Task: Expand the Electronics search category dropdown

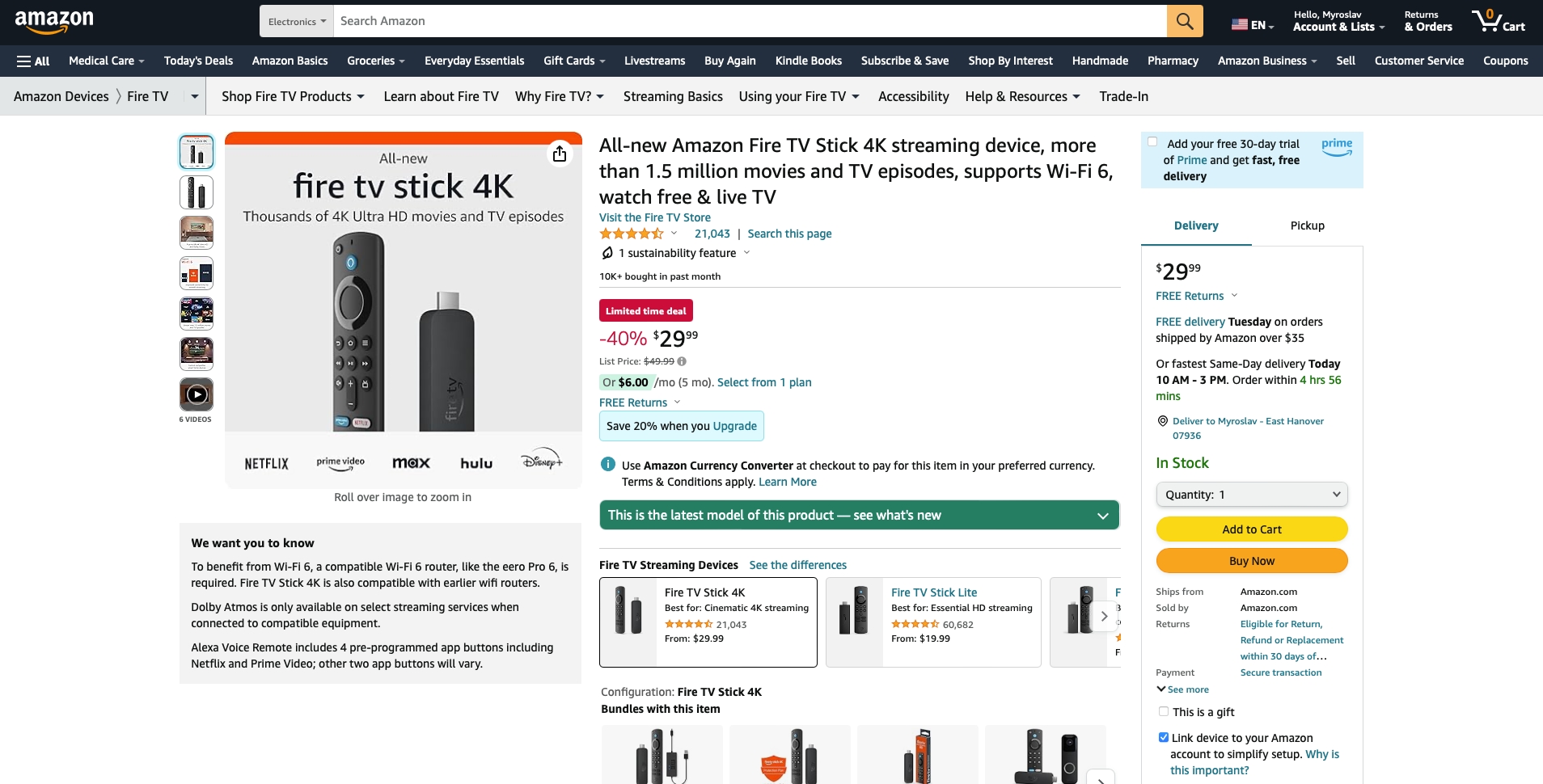Action: click(297, 21)
